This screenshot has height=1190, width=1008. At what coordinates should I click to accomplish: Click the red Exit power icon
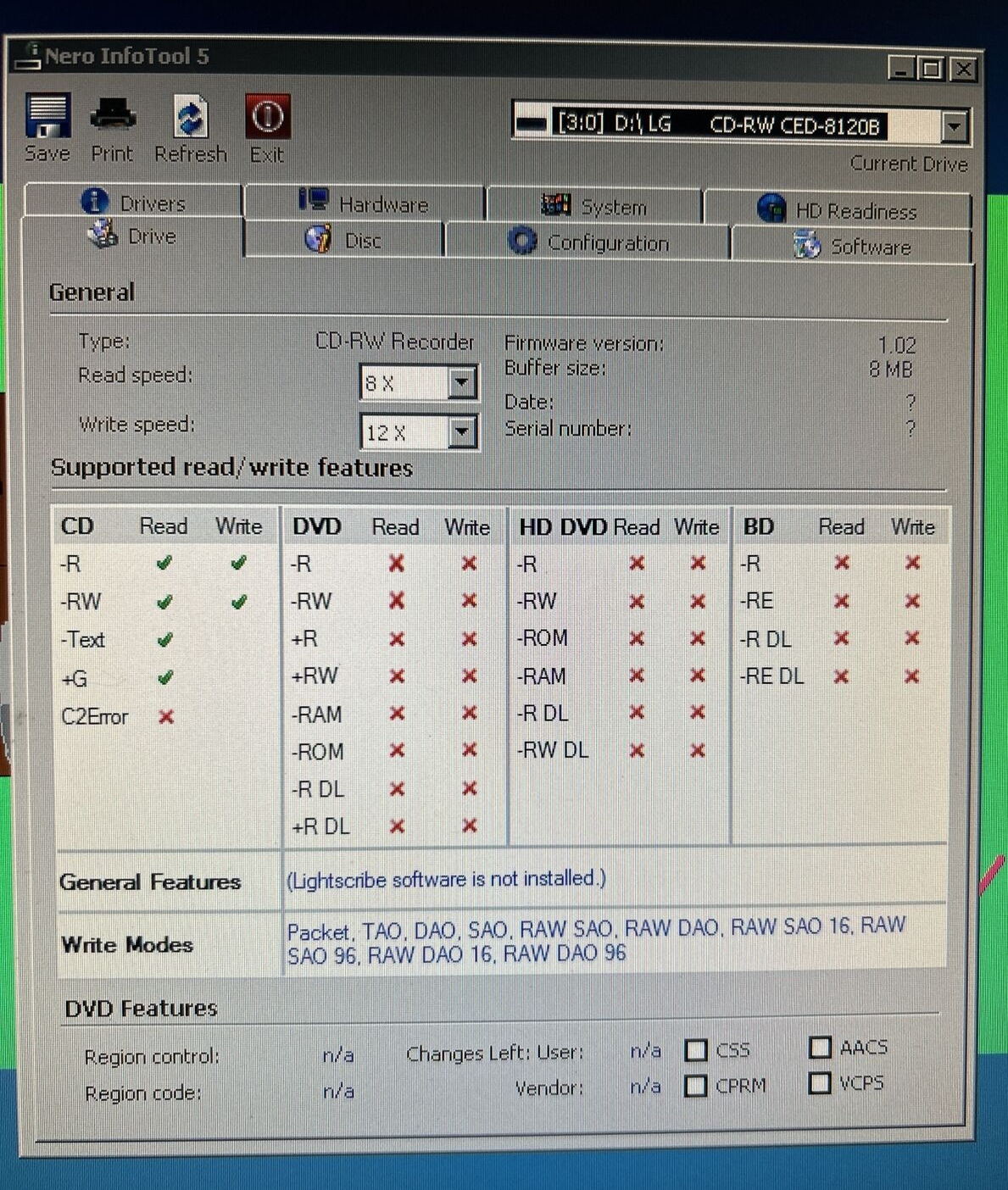(x=267, y=117)
